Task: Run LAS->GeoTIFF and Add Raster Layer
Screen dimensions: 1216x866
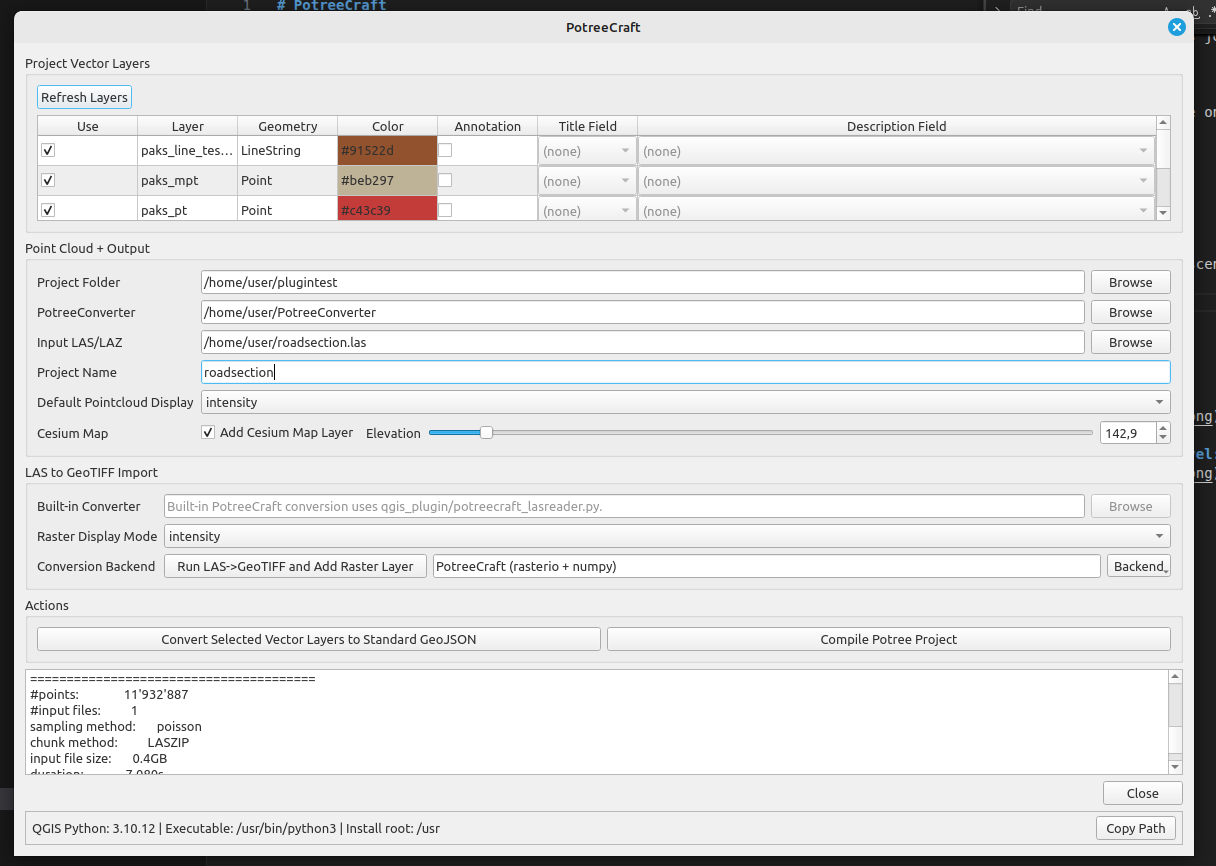Action: 295,566
